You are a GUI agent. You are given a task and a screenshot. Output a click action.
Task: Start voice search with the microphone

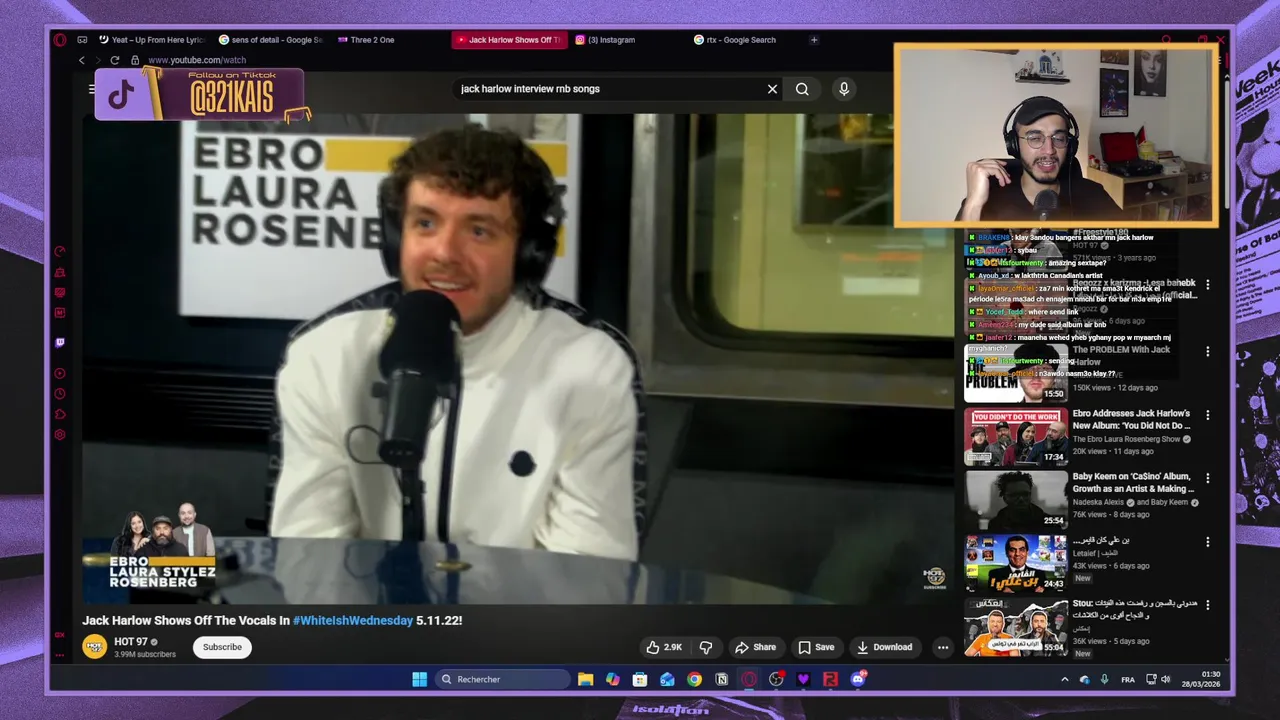tap(844, 89)
